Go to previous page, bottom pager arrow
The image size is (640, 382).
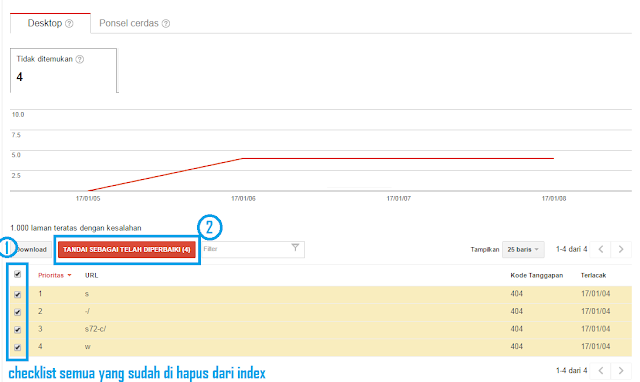coord(601,371)
